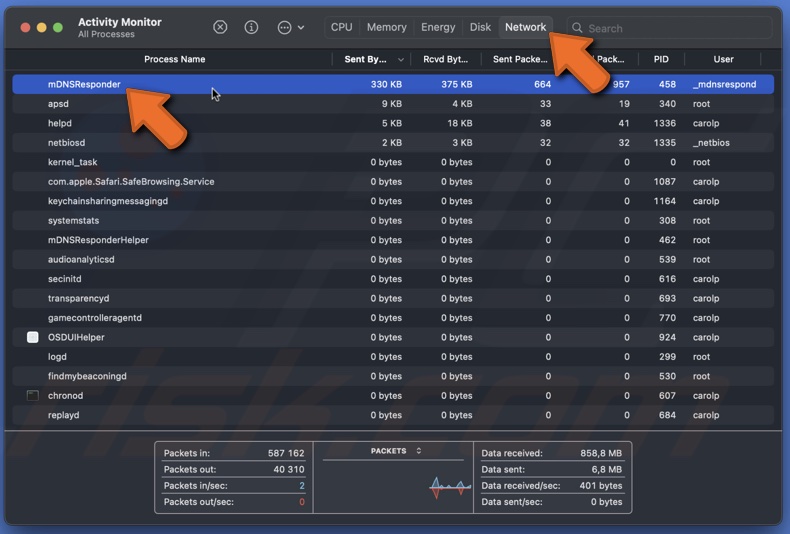Focus the Search input field
This screenshot has height=534, width=790.
670,28
